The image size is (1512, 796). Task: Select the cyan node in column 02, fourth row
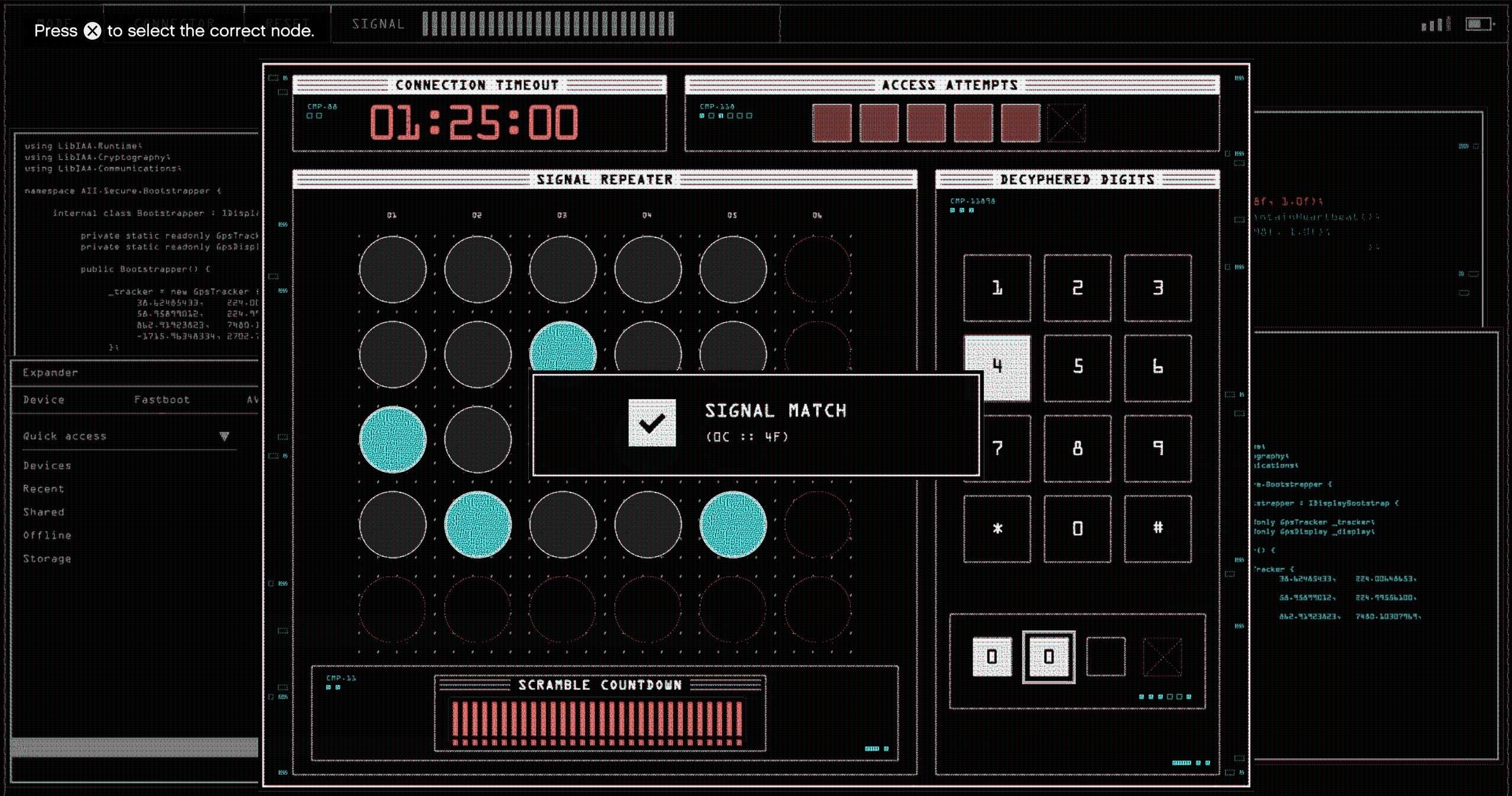[477, 524]
